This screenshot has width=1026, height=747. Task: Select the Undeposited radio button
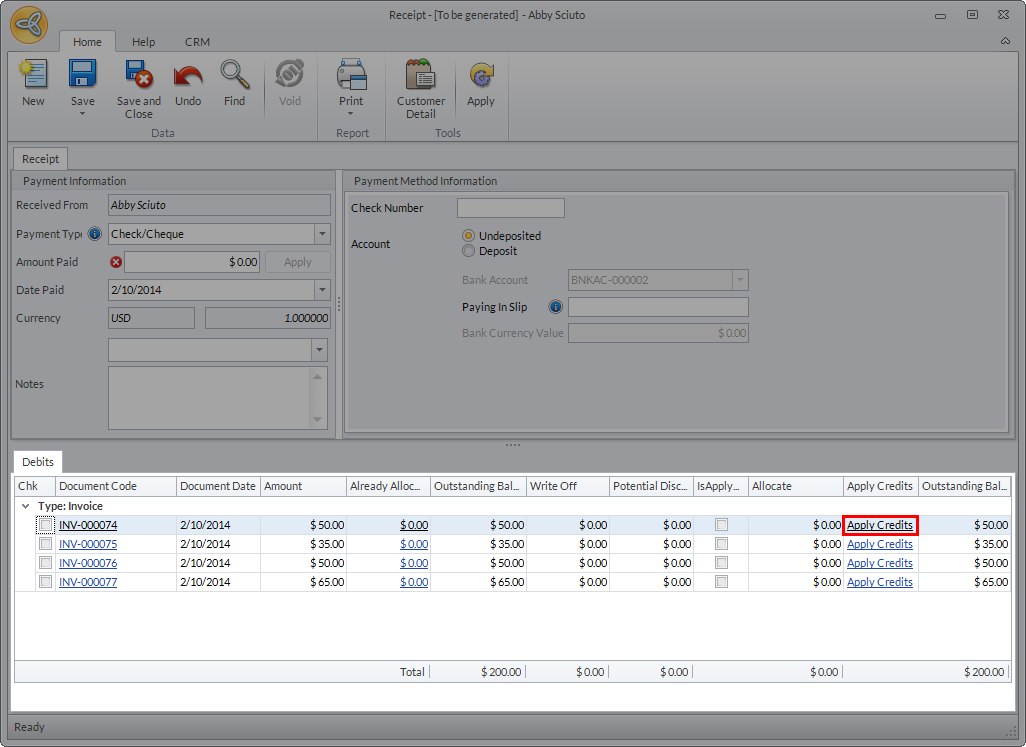click(x=469, y=236)
